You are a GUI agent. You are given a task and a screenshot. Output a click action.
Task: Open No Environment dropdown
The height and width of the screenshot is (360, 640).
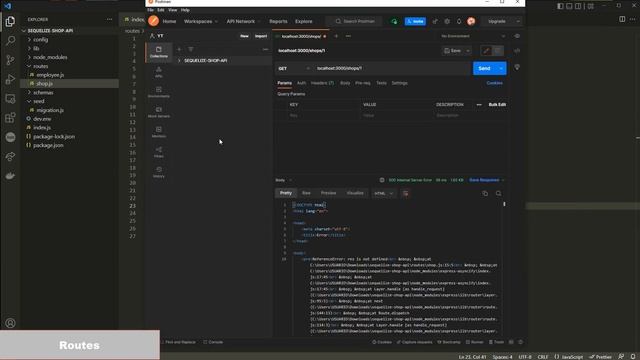click(x=472, y=36)
